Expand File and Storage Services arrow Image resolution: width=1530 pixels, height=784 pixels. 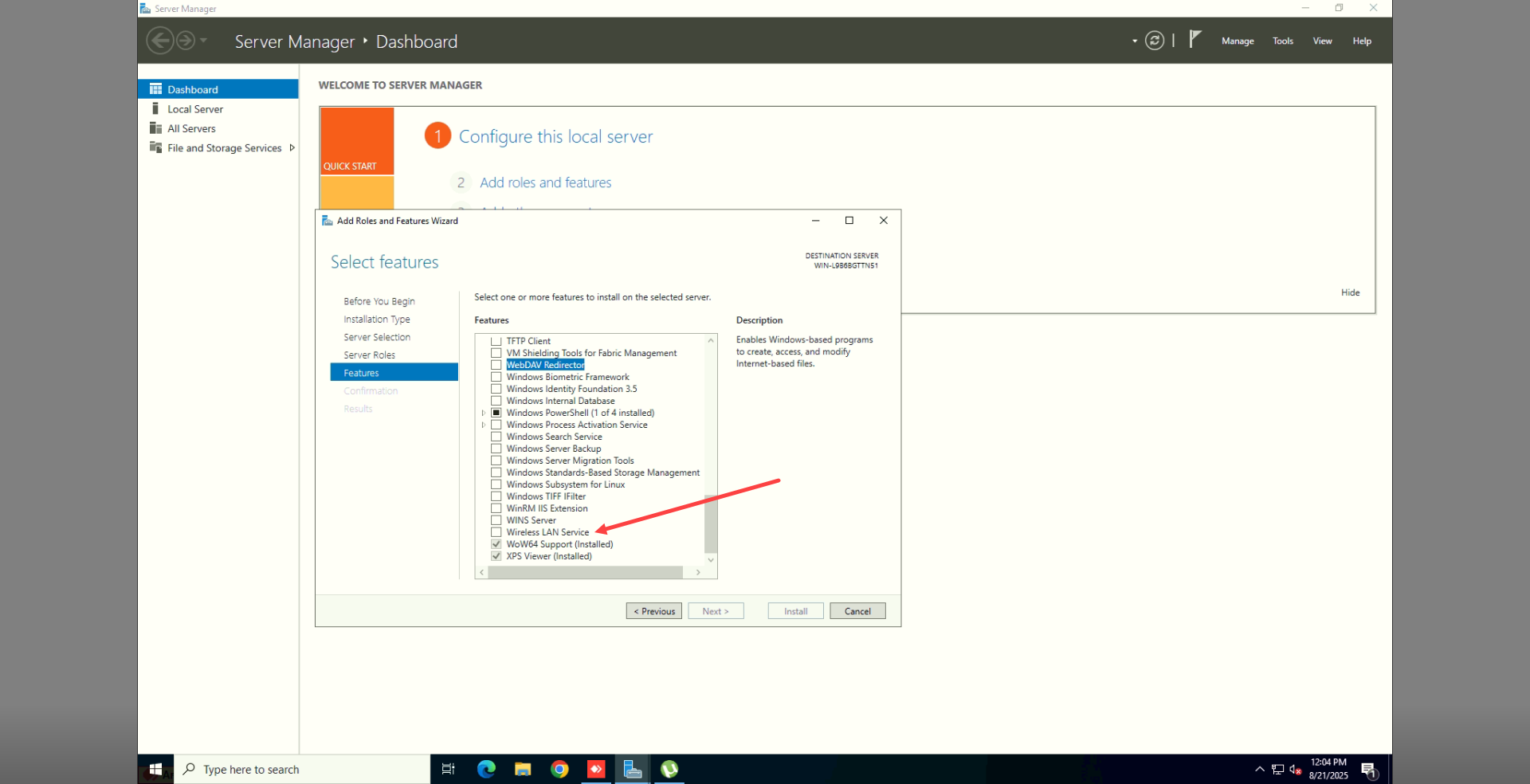292,148
